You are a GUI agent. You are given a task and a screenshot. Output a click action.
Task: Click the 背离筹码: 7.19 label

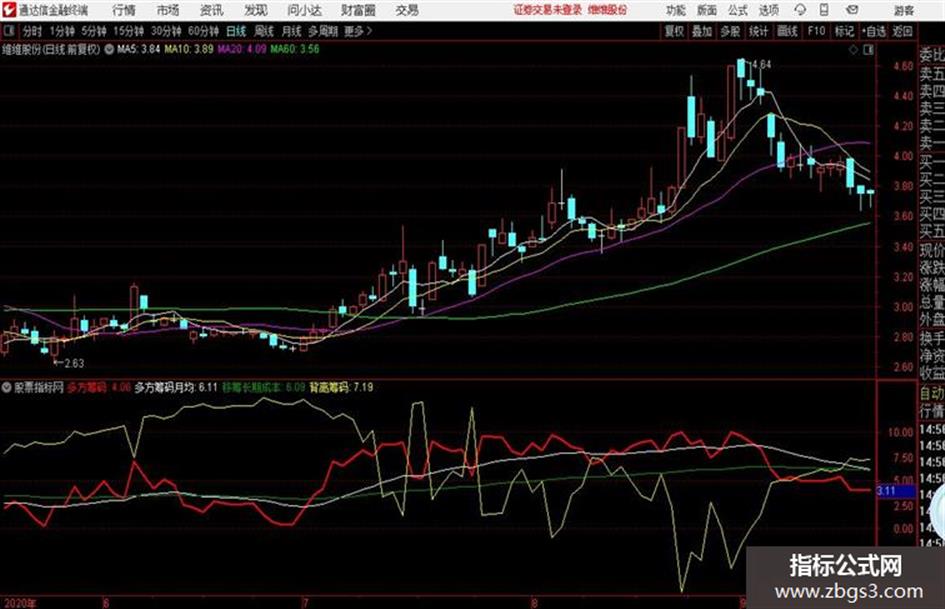point(341,387)
